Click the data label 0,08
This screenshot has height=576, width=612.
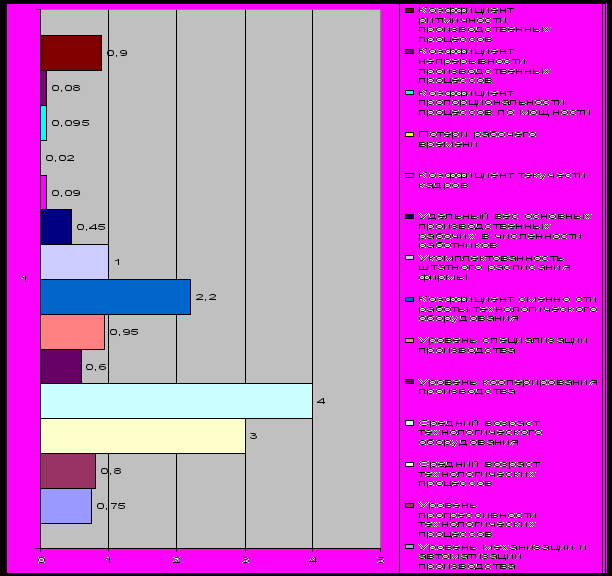pyautogui.click(x=66, y=88)
